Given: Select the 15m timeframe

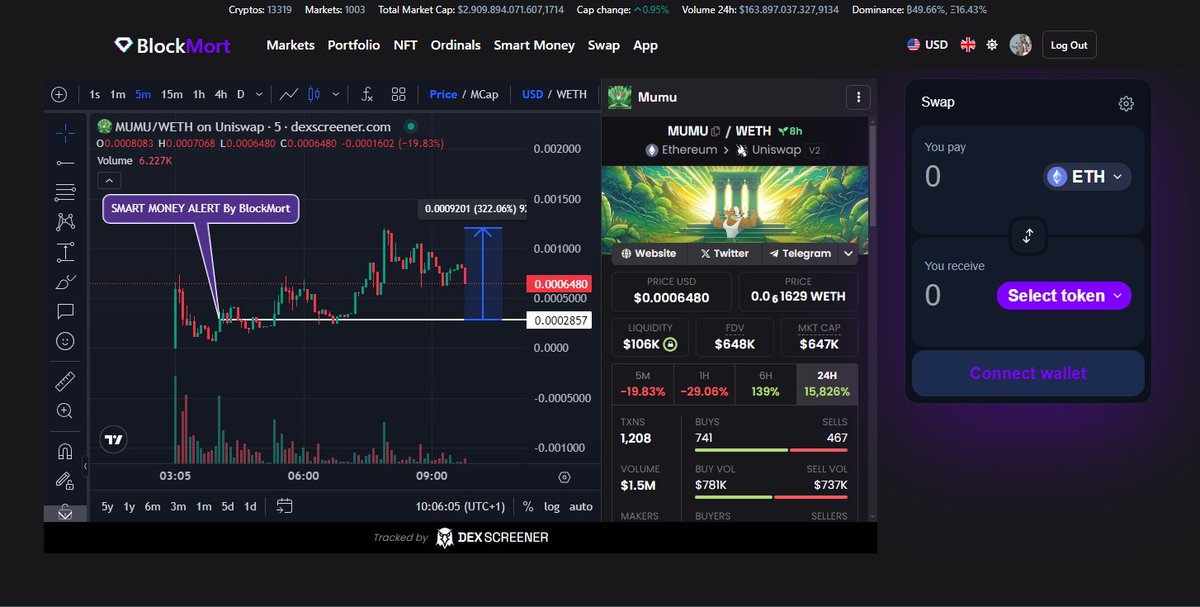Looking at the screenshot, I should [172, 94].
